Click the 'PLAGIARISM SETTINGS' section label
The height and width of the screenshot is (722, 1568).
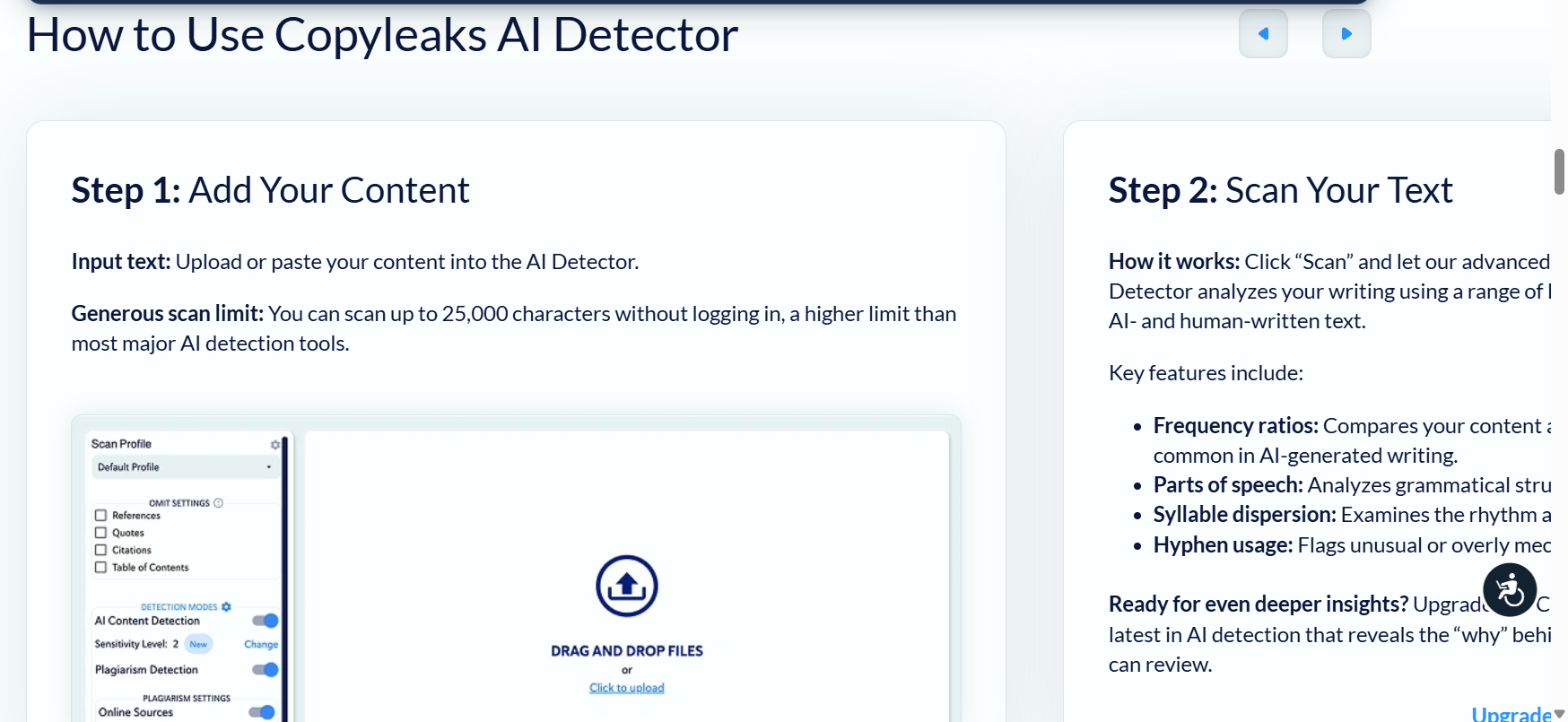pos(187,699)
